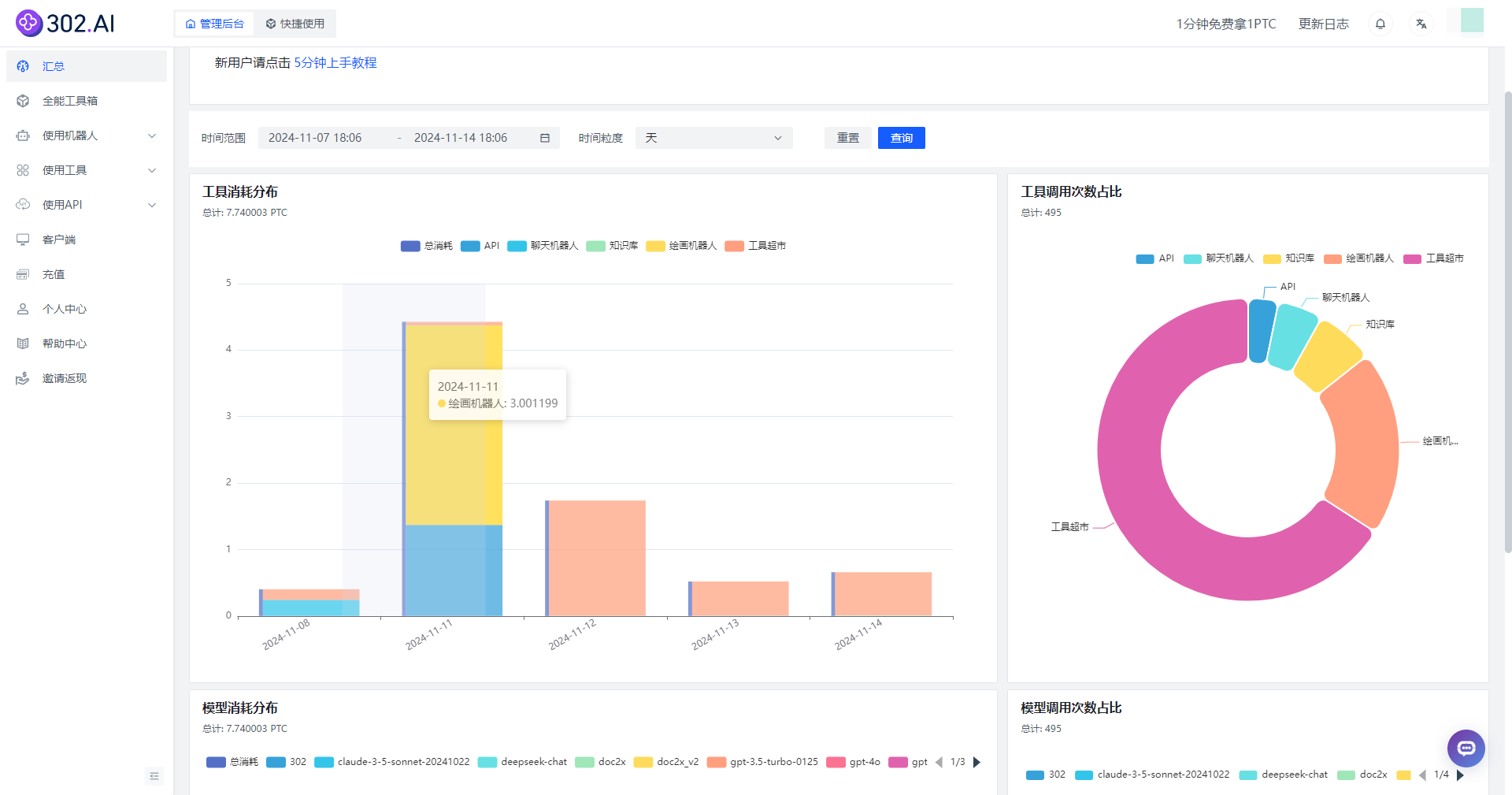The width and height of the screenshot is (1512, 795).
Task: Click the 2024-11-14 bar in consumption chart
Action: (882, 594)
